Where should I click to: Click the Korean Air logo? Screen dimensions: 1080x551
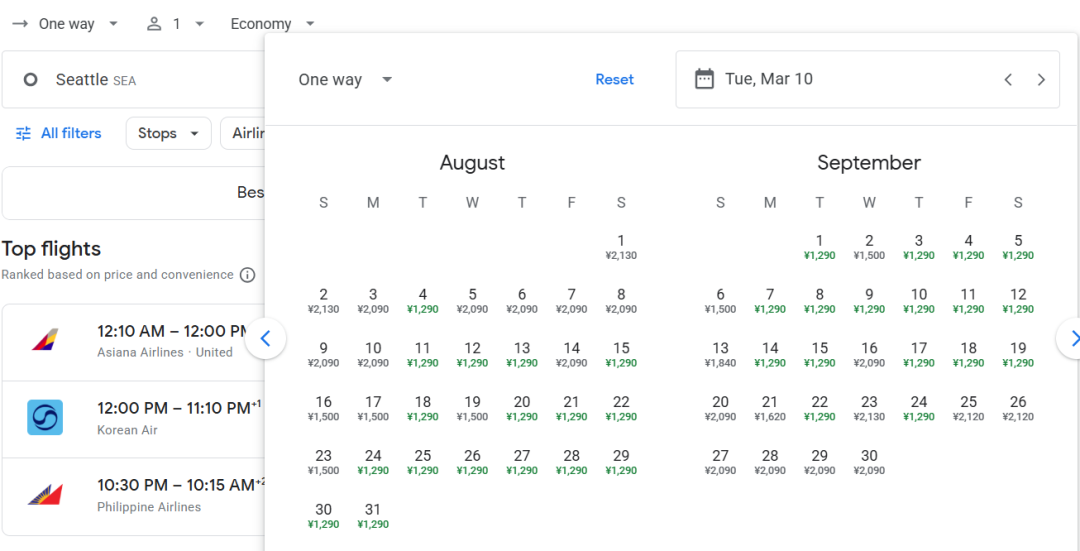(x=45, y=417)
